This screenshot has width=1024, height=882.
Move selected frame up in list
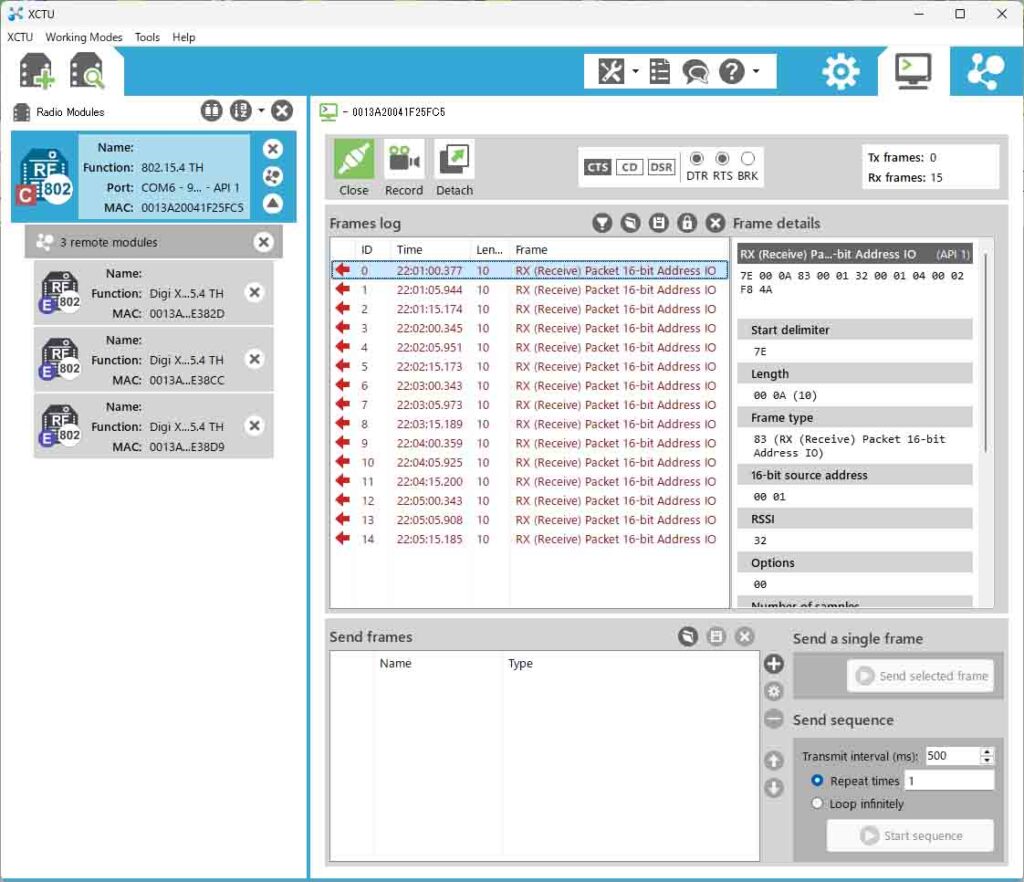tap(774, 761)
